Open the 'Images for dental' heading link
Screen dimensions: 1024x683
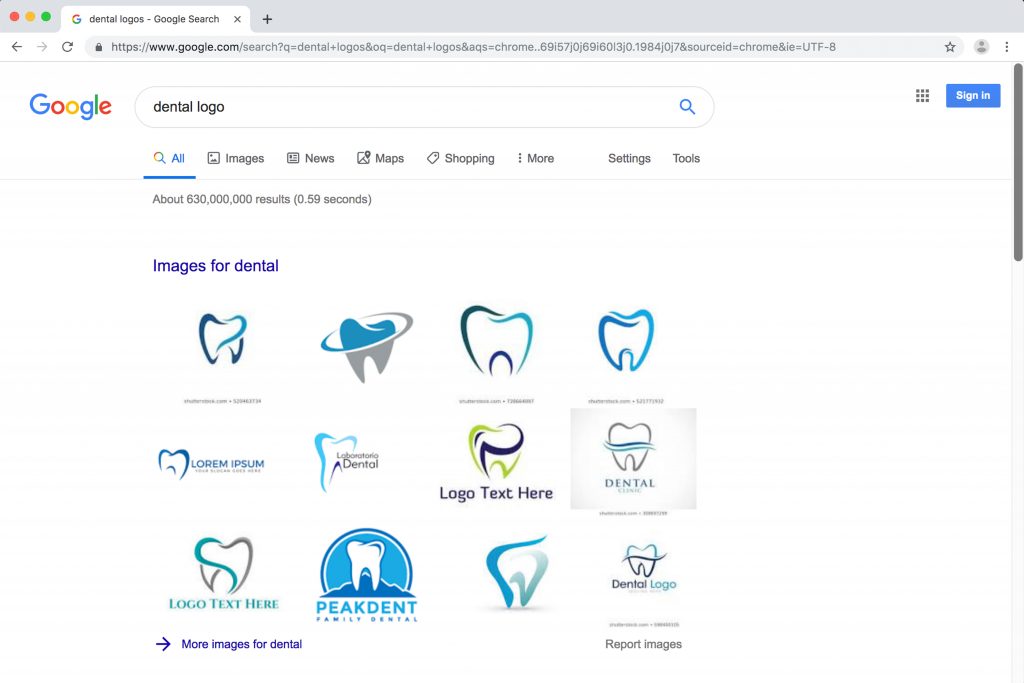click(x=216, y=266)
